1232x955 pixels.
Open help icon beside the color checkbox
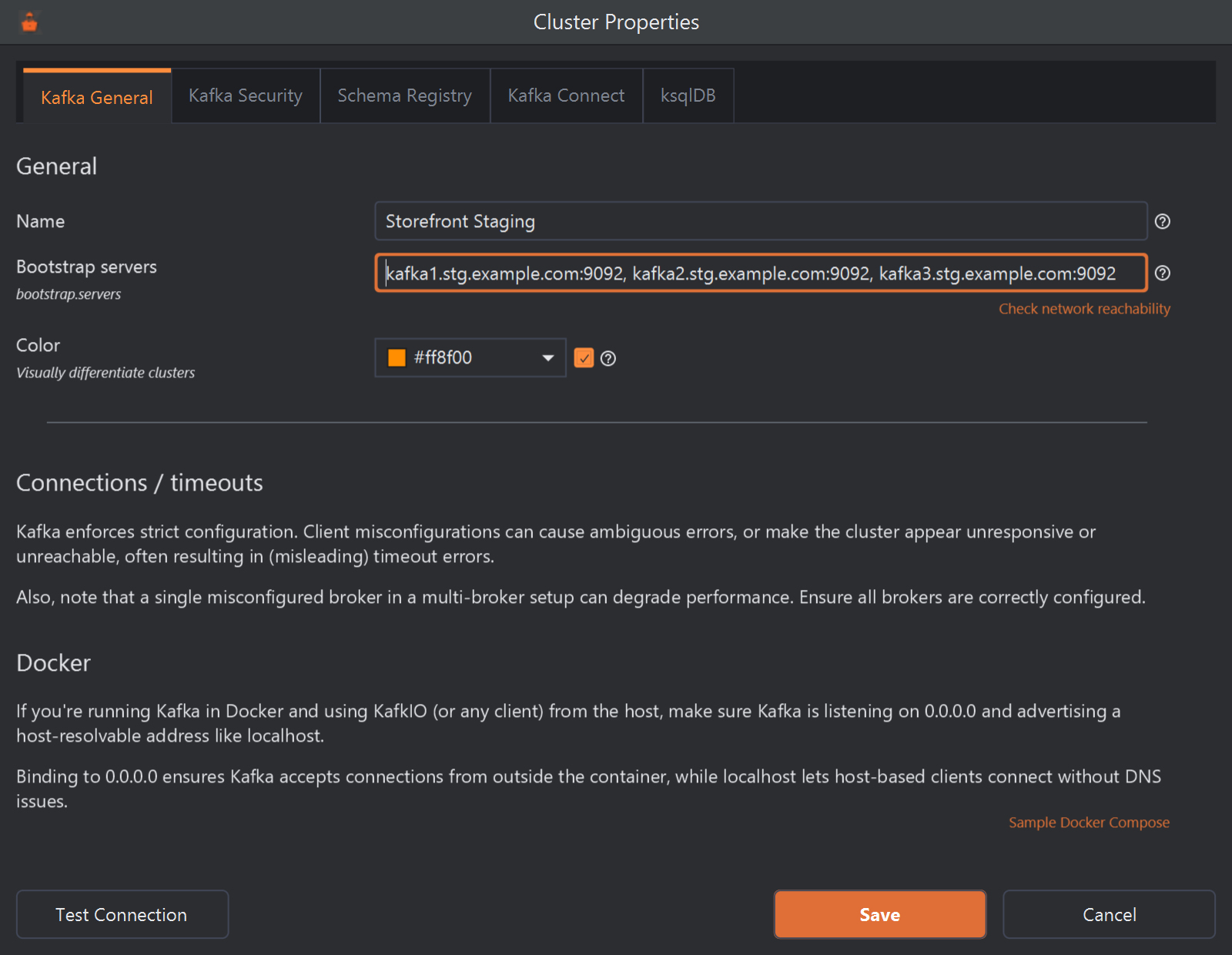pyautogui.click(x=608, y=359)
